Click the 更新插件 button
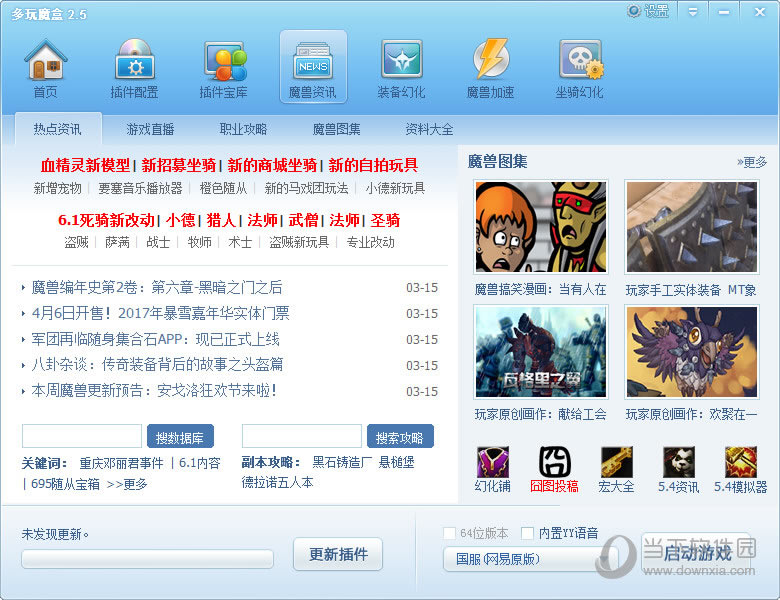Screen dimensions: 780x600 [338, 554]
